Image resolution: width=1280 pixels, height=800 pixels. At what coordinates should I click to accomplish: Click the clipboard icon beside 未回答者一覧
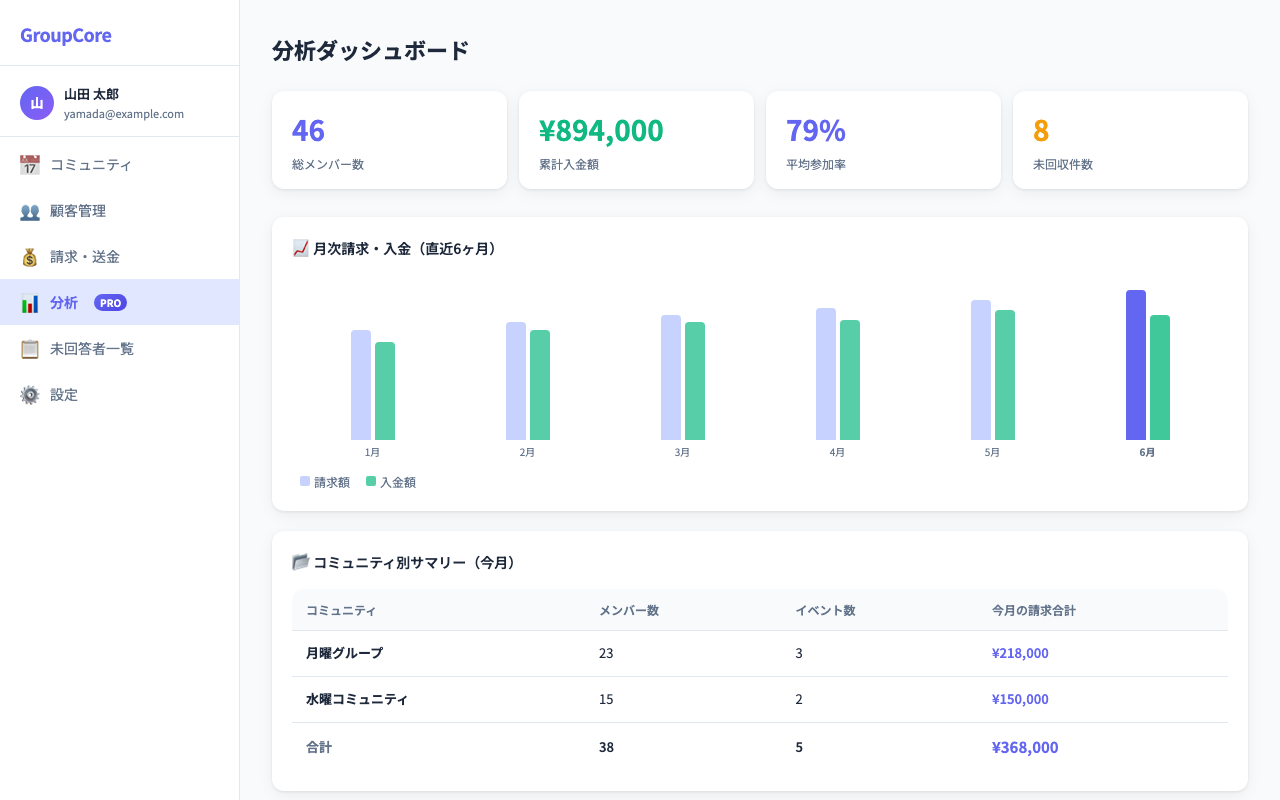[x=30, y=349]
